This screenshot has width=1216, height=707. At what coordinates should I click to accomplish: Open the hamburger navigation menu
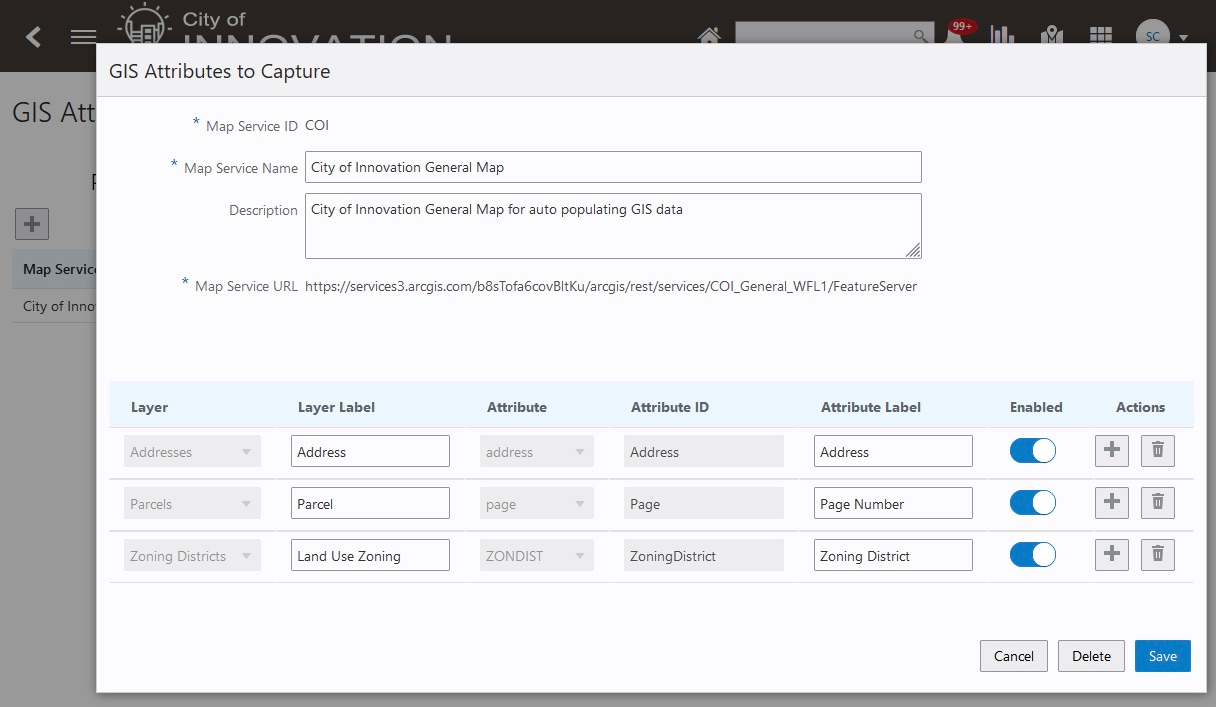[83, 37]
